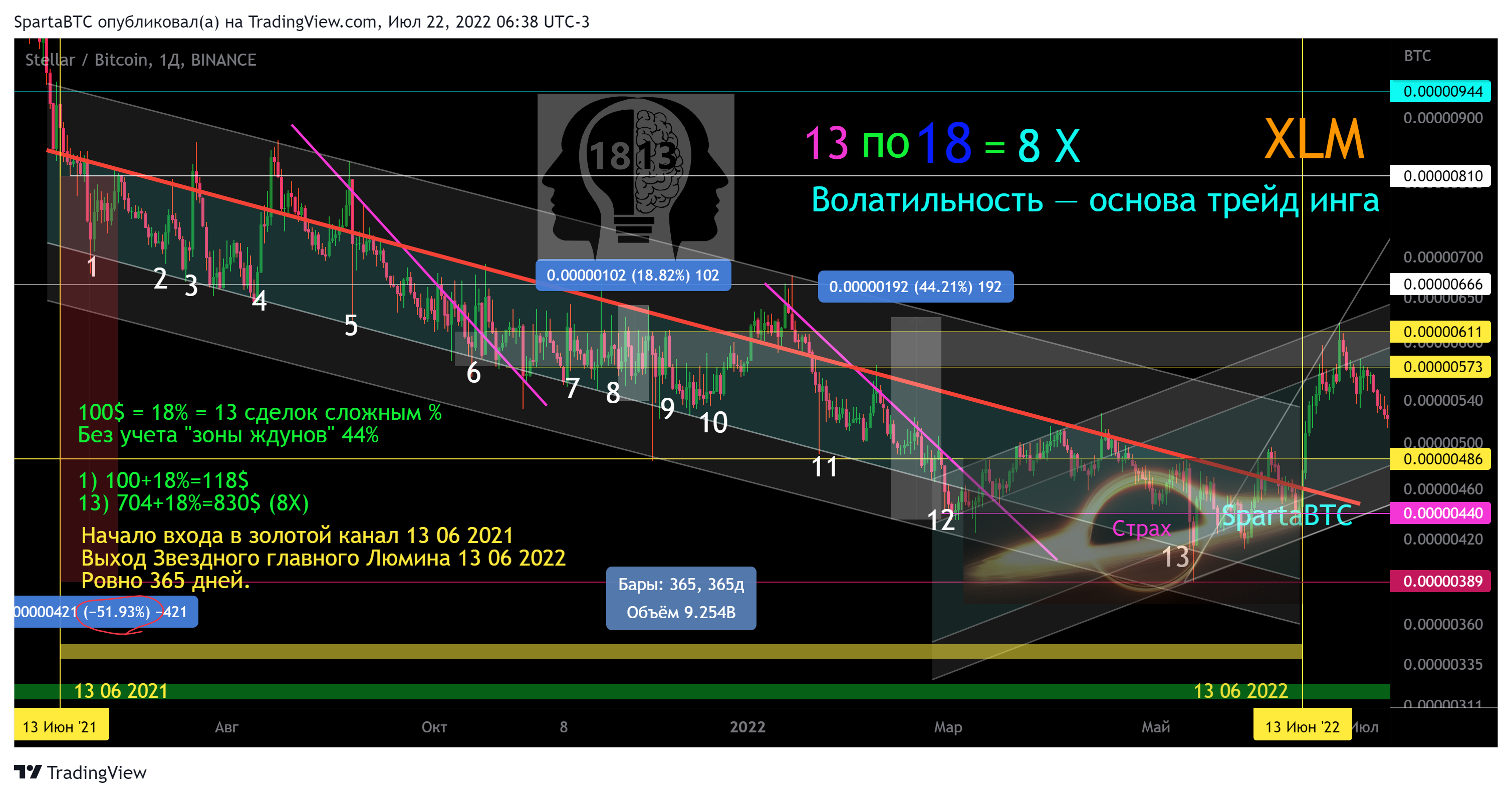1512x797 pixels.
Task: Click the BTC currency label on price axis
Action: pos(1417,56)
